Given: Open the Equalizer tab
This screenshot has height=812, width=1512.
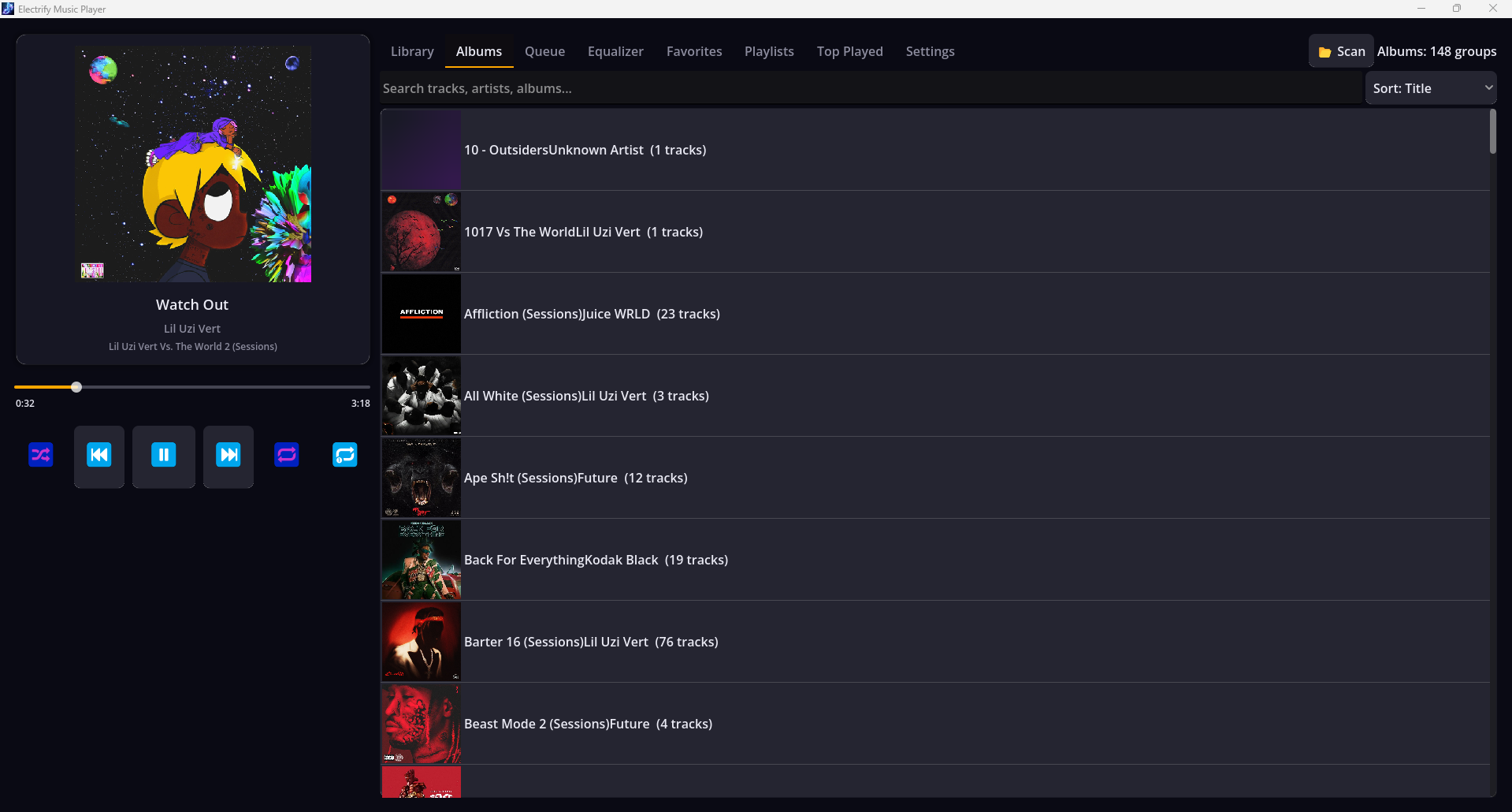Looking at the screenshot, I should [615, 51].
